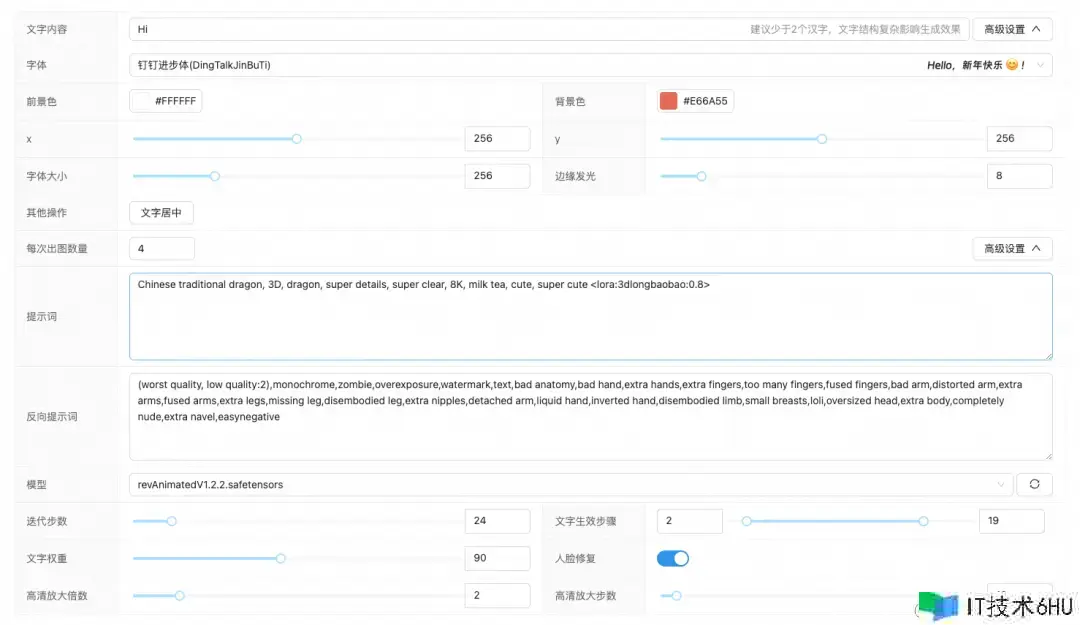Open the 字体 font dropdown
This screenshot has height=625, width=1080.
(x=590, y=65)
